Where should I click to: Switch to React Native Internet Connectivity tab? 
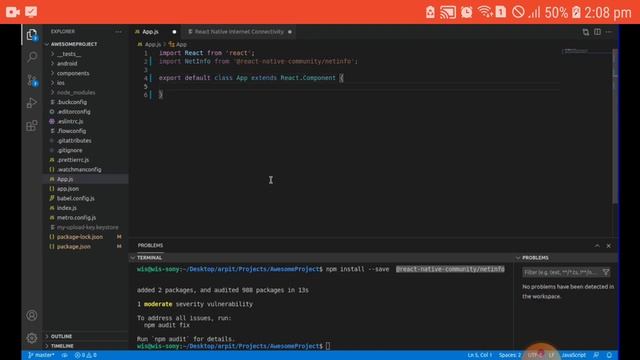[x=239, y=32]
